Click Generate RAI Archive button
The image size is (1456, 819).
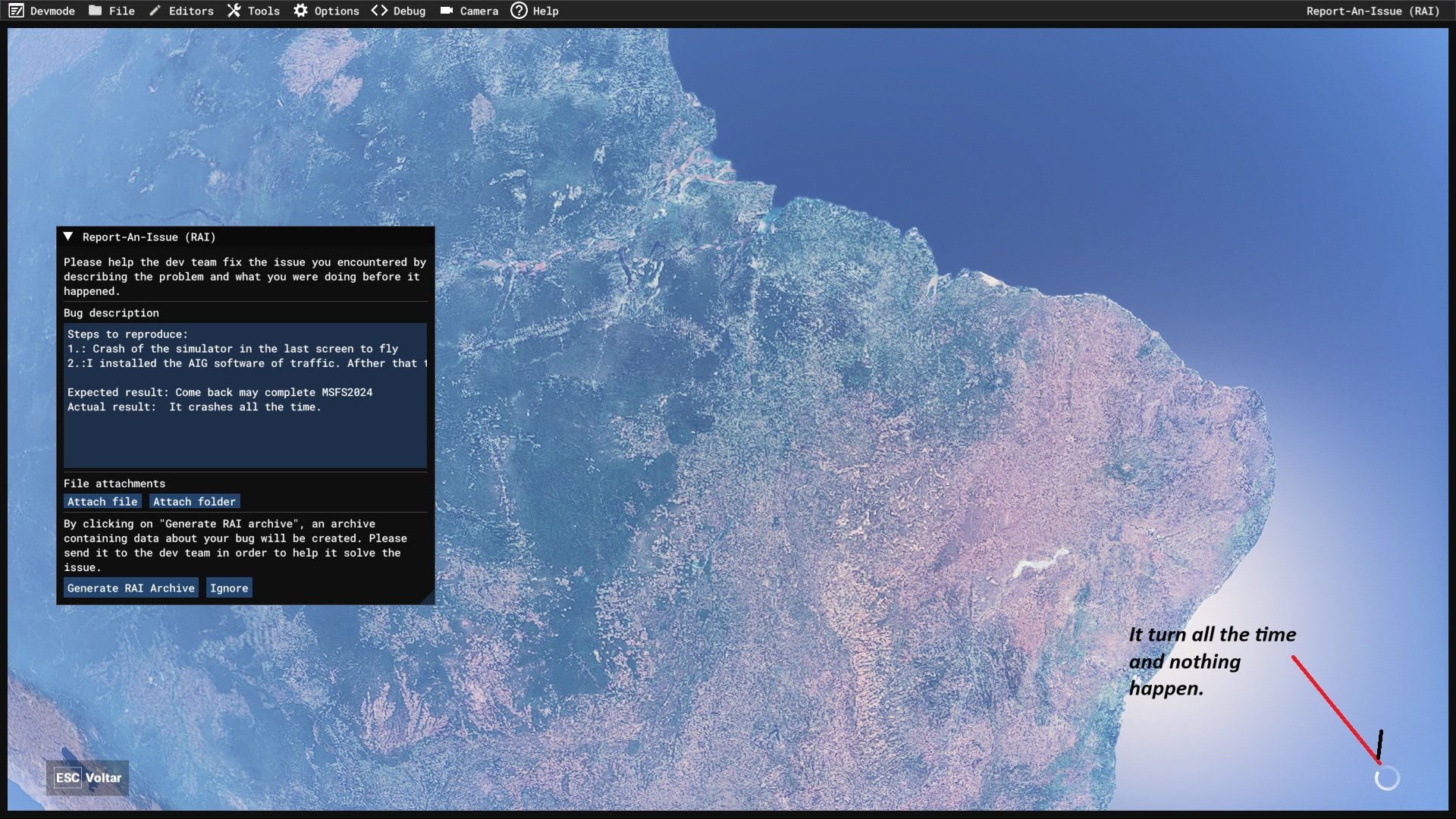tap(130, 588)
